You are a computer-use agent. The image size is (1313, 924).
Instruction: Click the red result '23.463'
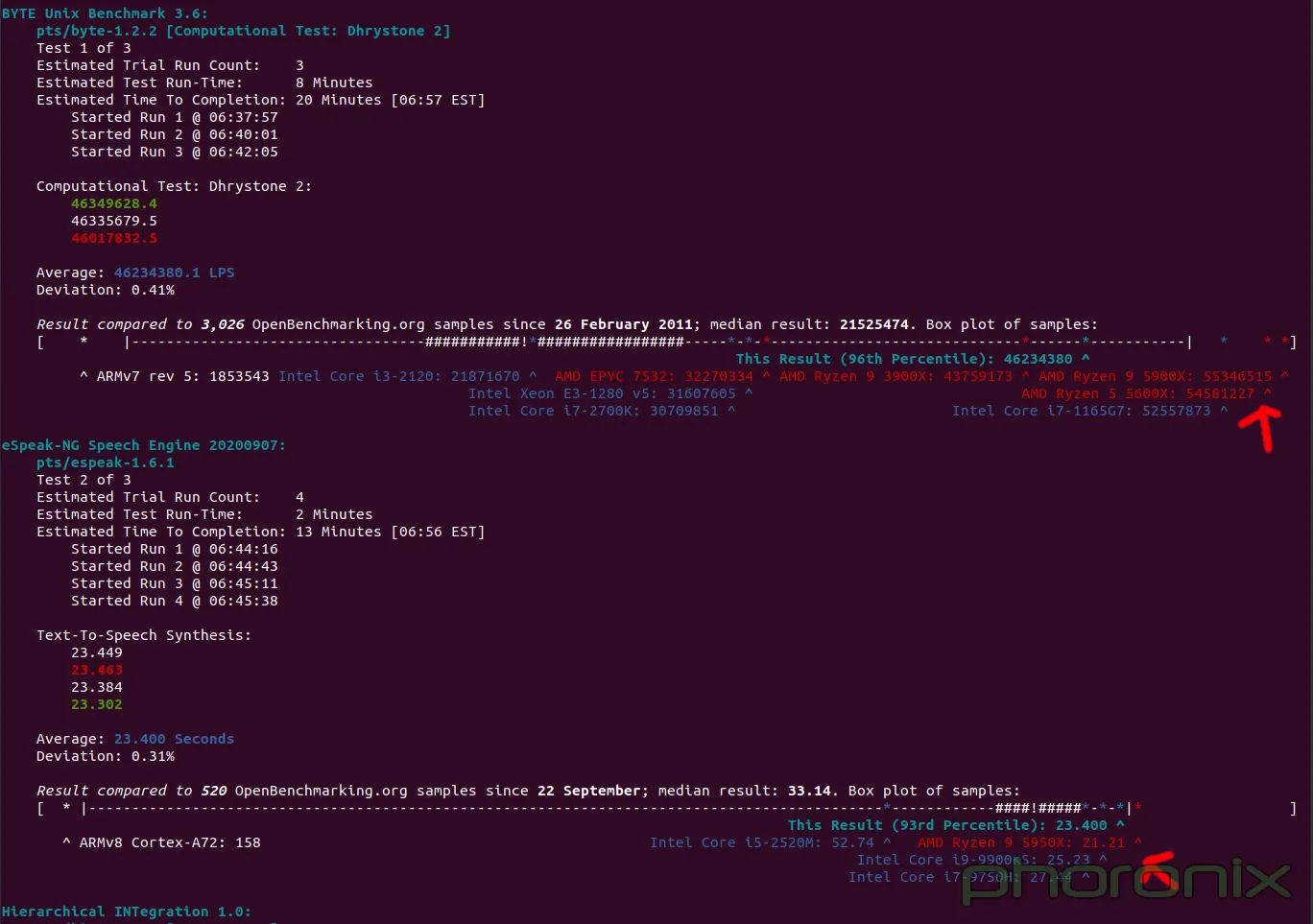point(97,670)
